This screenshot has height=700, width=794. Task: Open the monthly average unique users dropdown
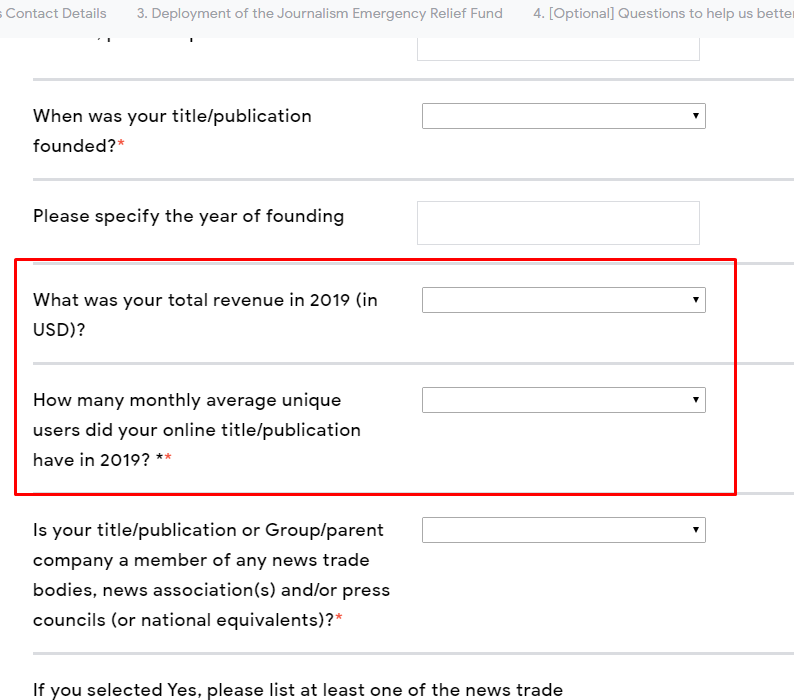click(x=564, y=400)
